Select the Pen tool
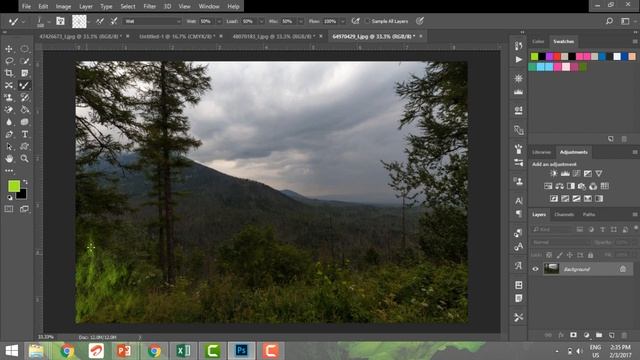 pos(9,134)
